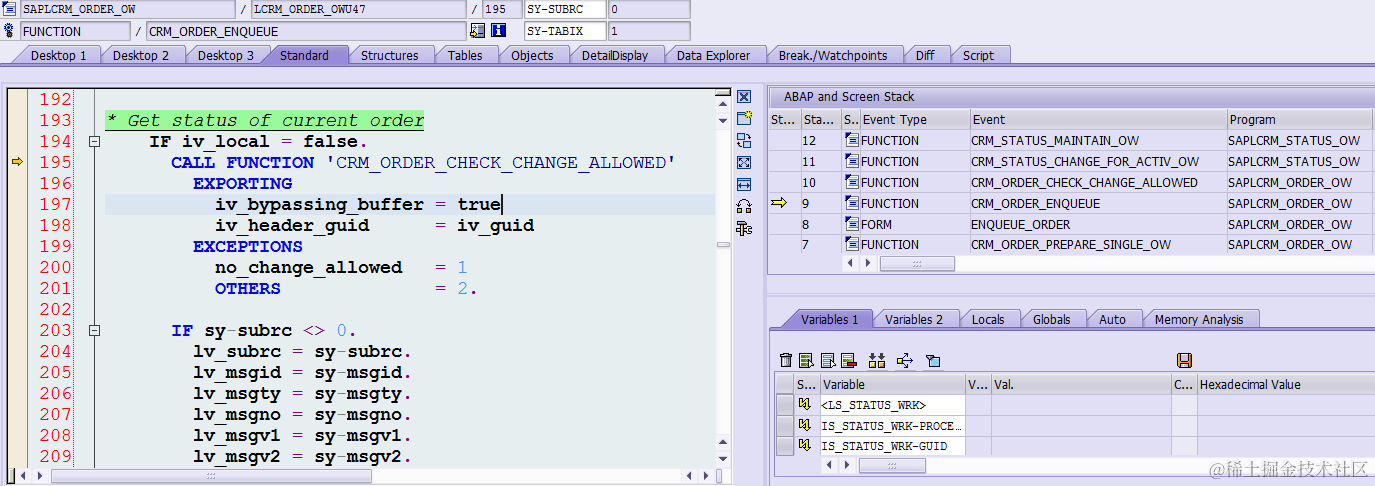Switch to Auto tab

[1112, 320]
